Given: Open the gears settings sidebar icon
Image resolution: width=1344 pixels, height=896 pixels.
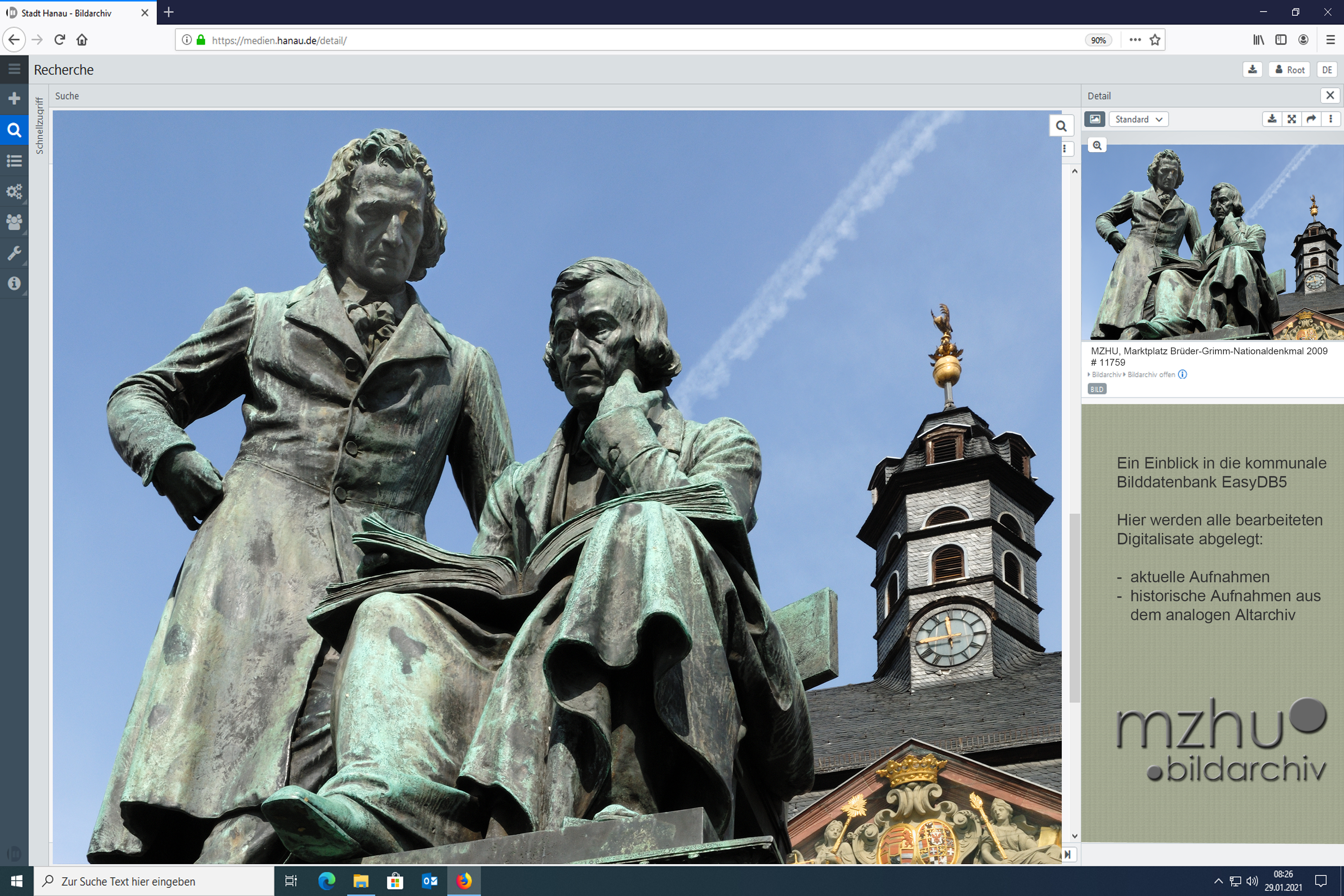Looking at the screenshot, I should pyautogui.click(x=14, y=192).
